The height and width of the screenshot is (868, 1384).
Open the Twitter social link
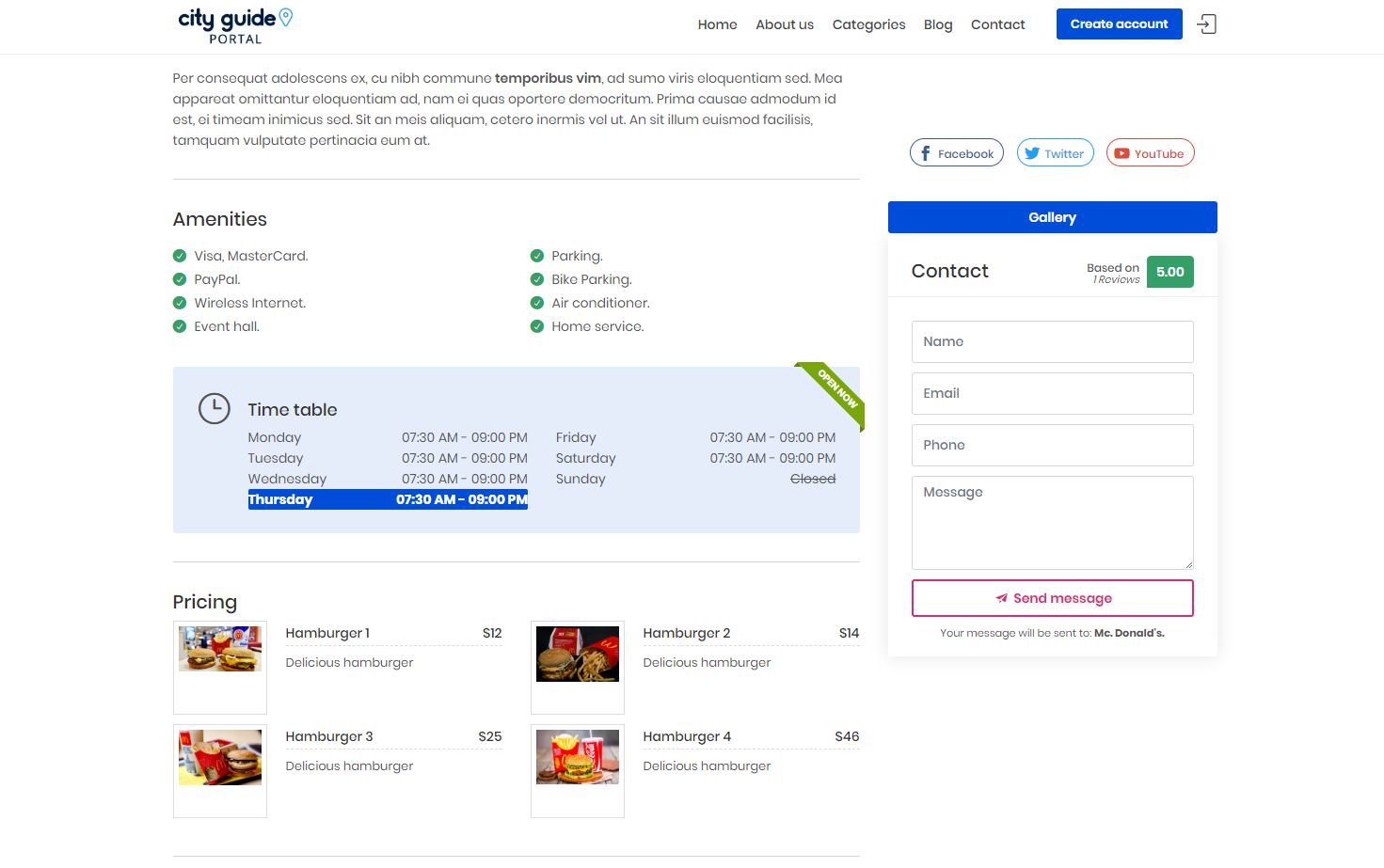point(1055,153)
